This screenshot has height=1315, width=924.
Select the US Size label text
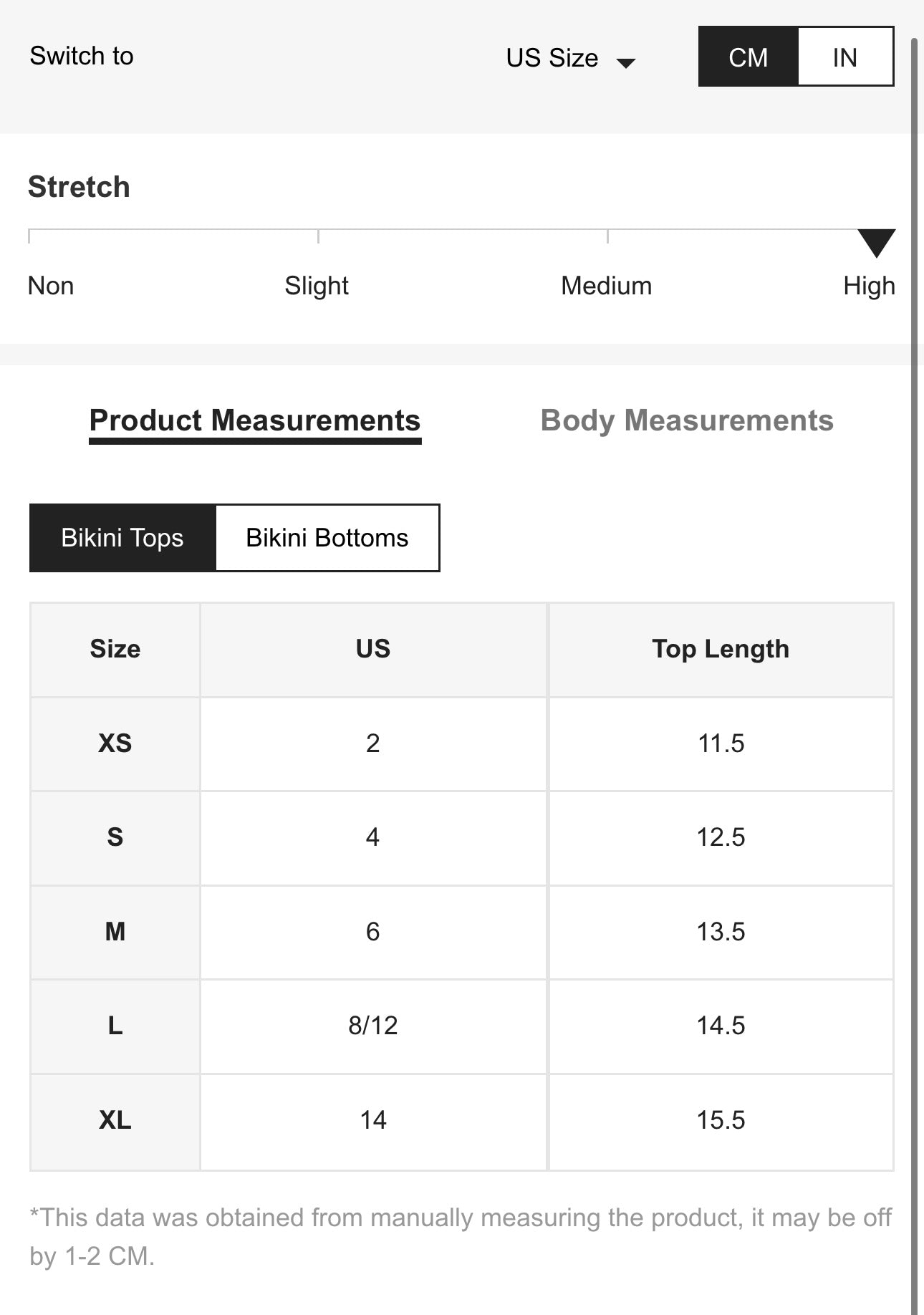tap(552, 57)
